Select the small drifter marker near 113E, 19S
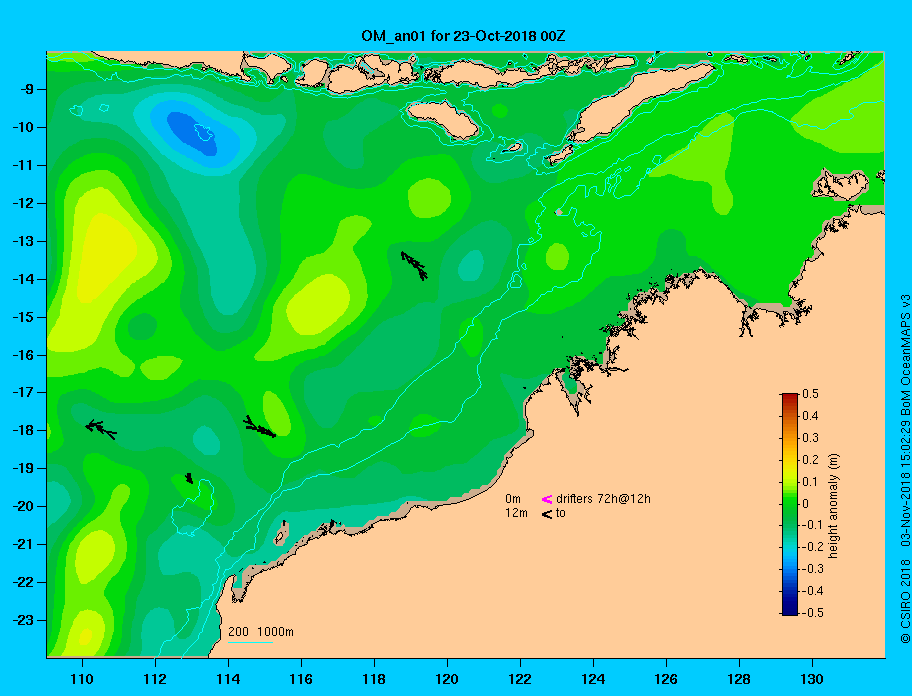This screenshot has height=696, width=912. coord(189,478)
